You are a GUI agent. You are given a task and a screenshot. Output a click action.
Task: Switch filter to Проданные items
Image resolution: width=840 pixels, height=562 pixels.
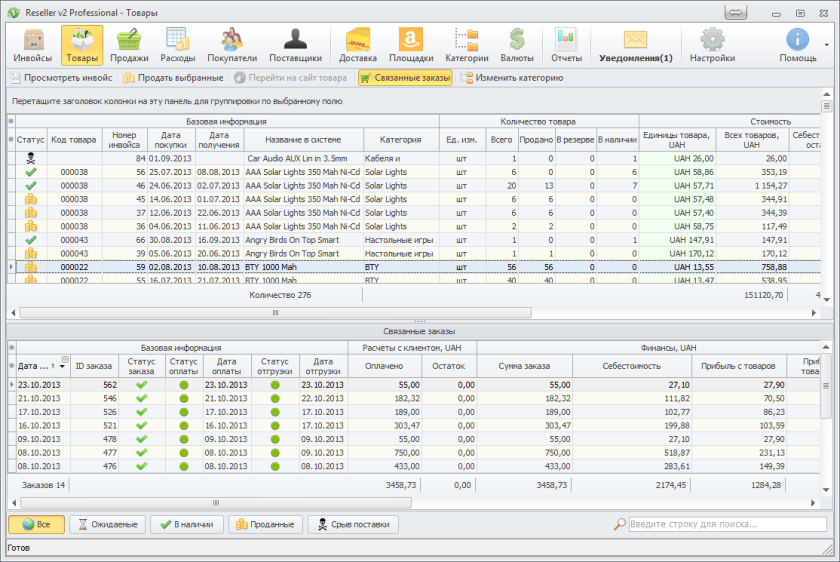(266, 524)
